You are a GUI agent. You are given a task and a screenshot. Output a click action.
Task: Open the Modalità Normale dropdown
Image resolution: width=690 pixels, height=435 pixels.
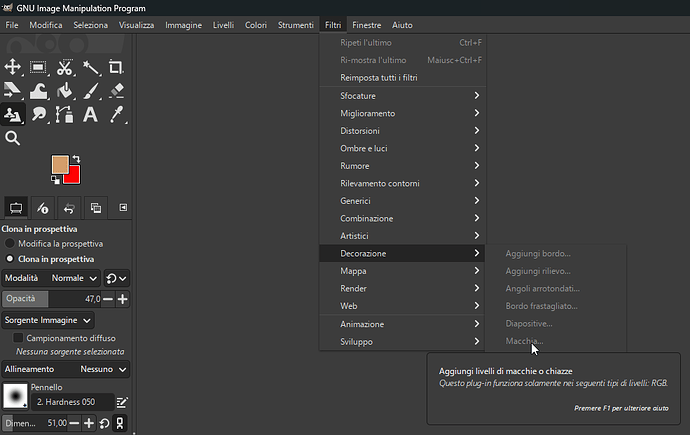[x=74, y=278]
